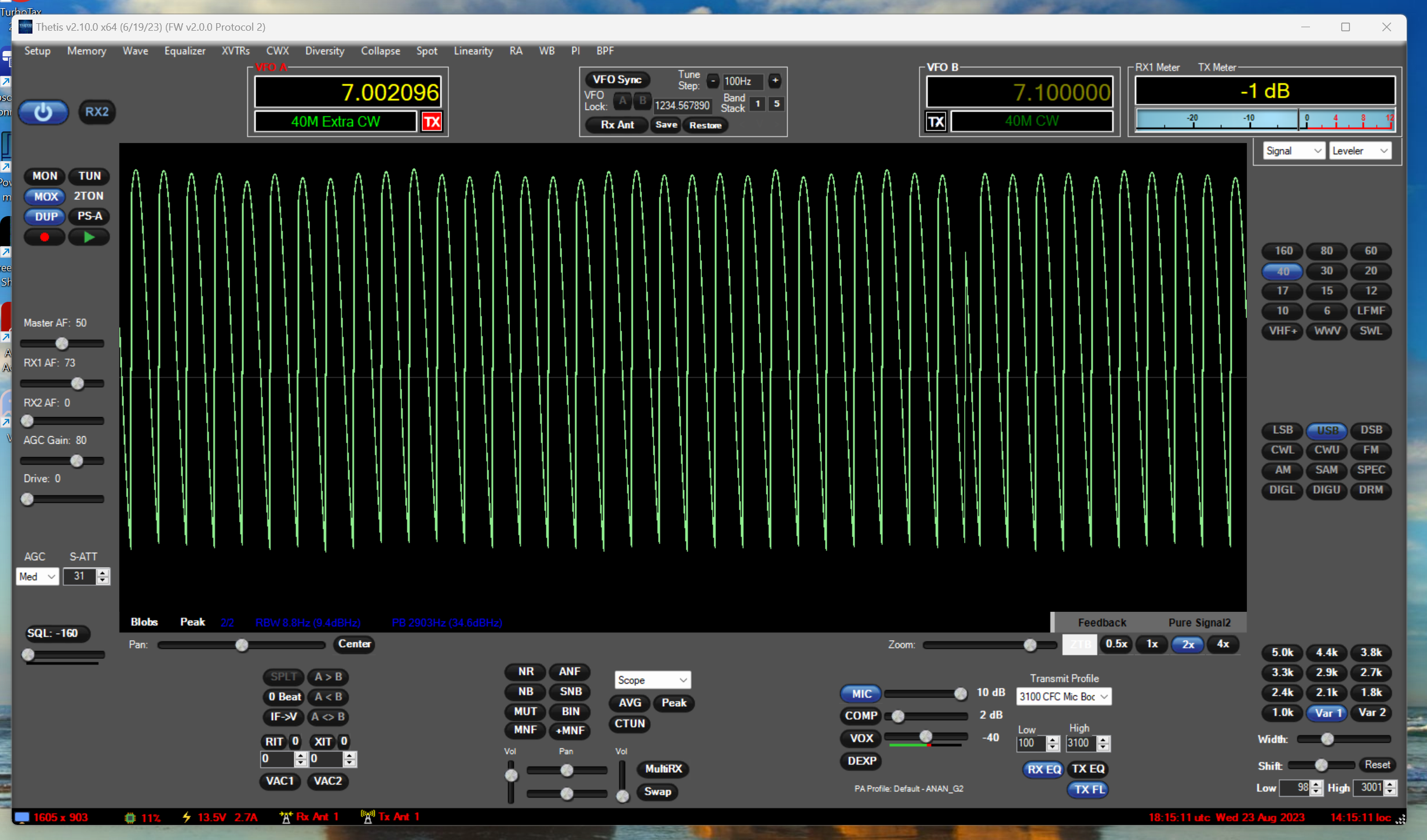Toggle the MIC button
The image size is (1427, 840).
coord(861,693)
